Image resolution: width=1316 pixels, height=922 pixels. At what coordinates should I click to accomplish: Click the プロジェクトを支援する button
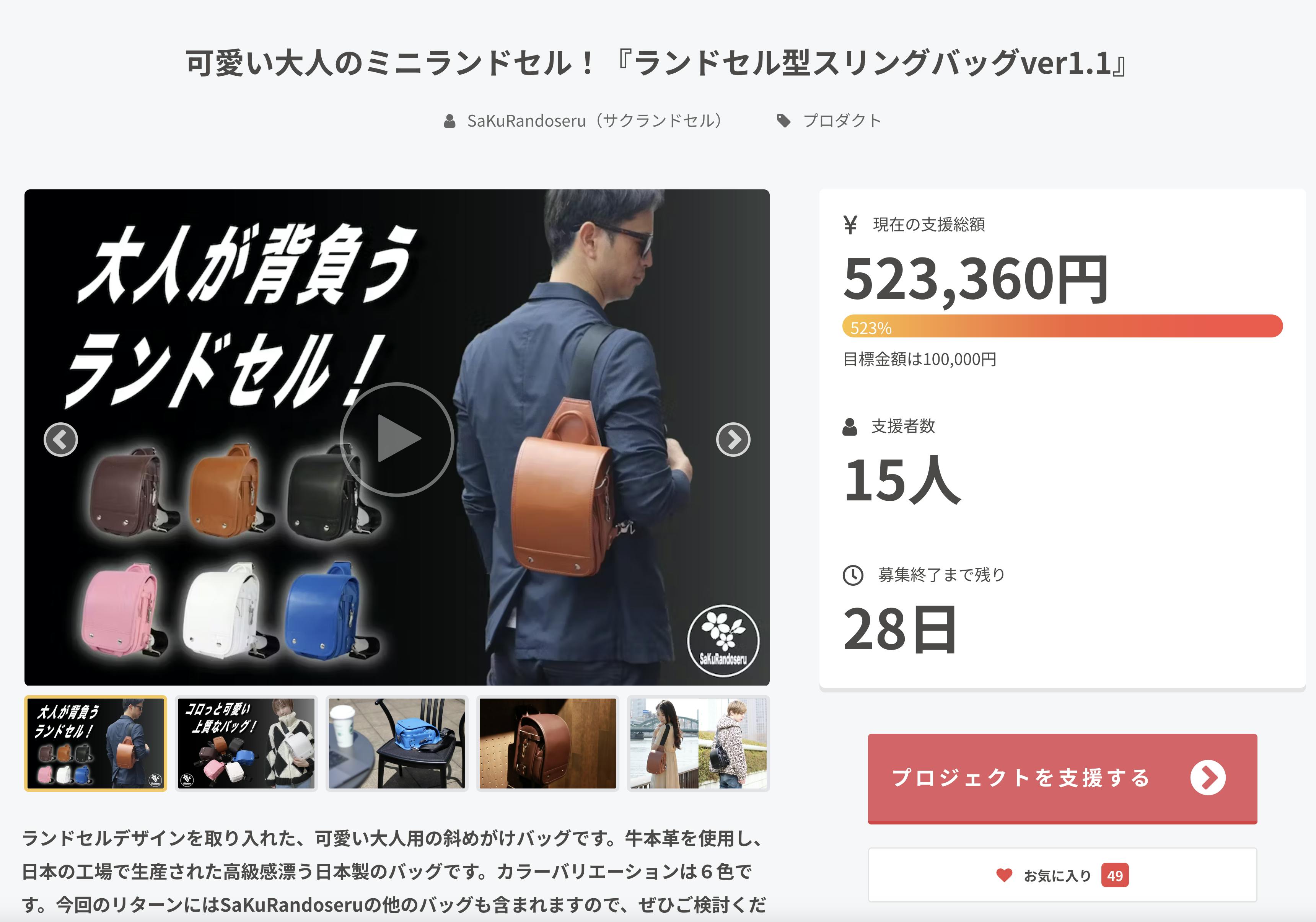pos(1062,778)
